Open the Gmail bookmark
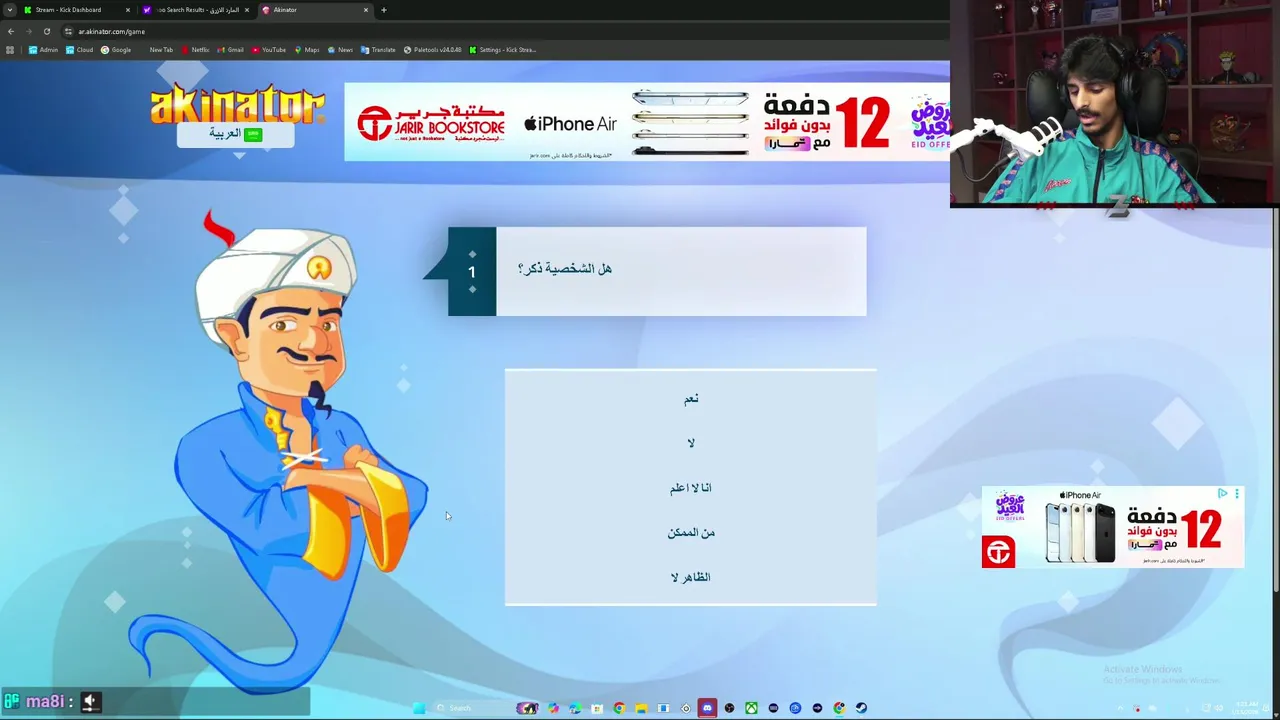The width and height of the screenshot is (1280, 720). pyautogui.click(x=231, y=50)
